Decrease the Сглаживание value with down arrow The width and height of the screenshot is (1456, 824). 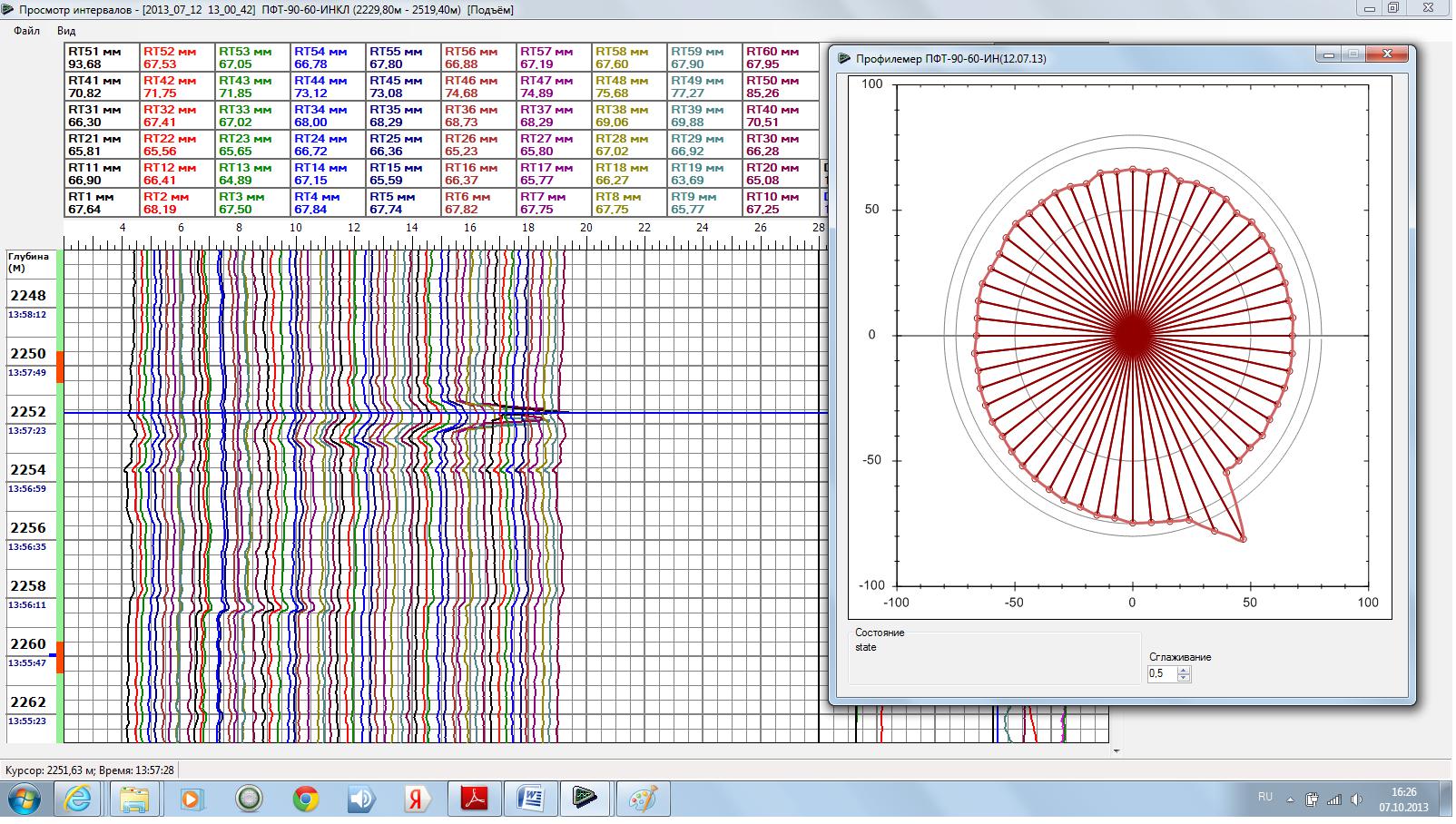click(x=1183, y=678)
